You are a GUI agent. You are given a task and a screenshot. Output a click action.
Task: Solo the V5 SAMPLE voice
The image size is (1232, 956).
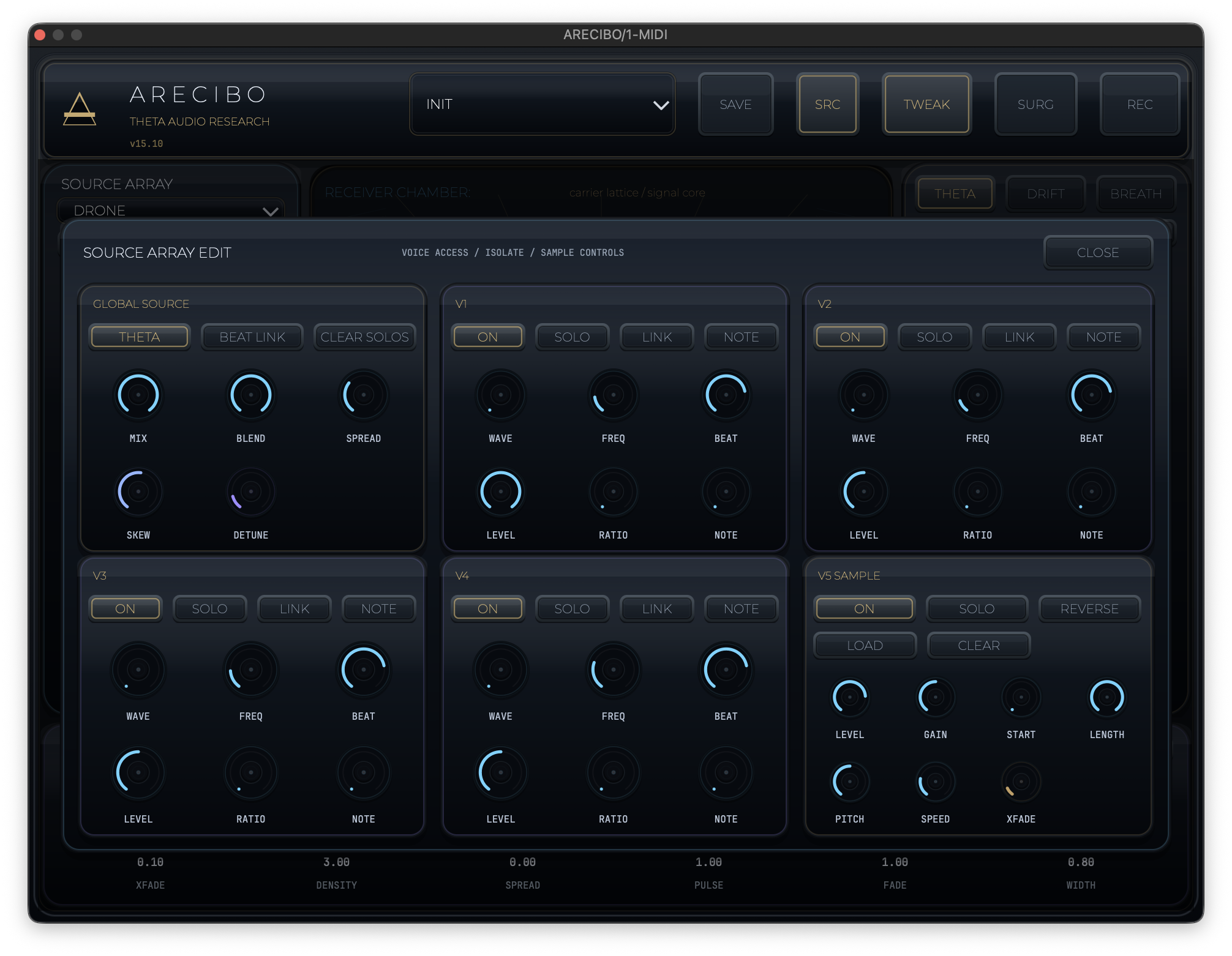(977, 609)
